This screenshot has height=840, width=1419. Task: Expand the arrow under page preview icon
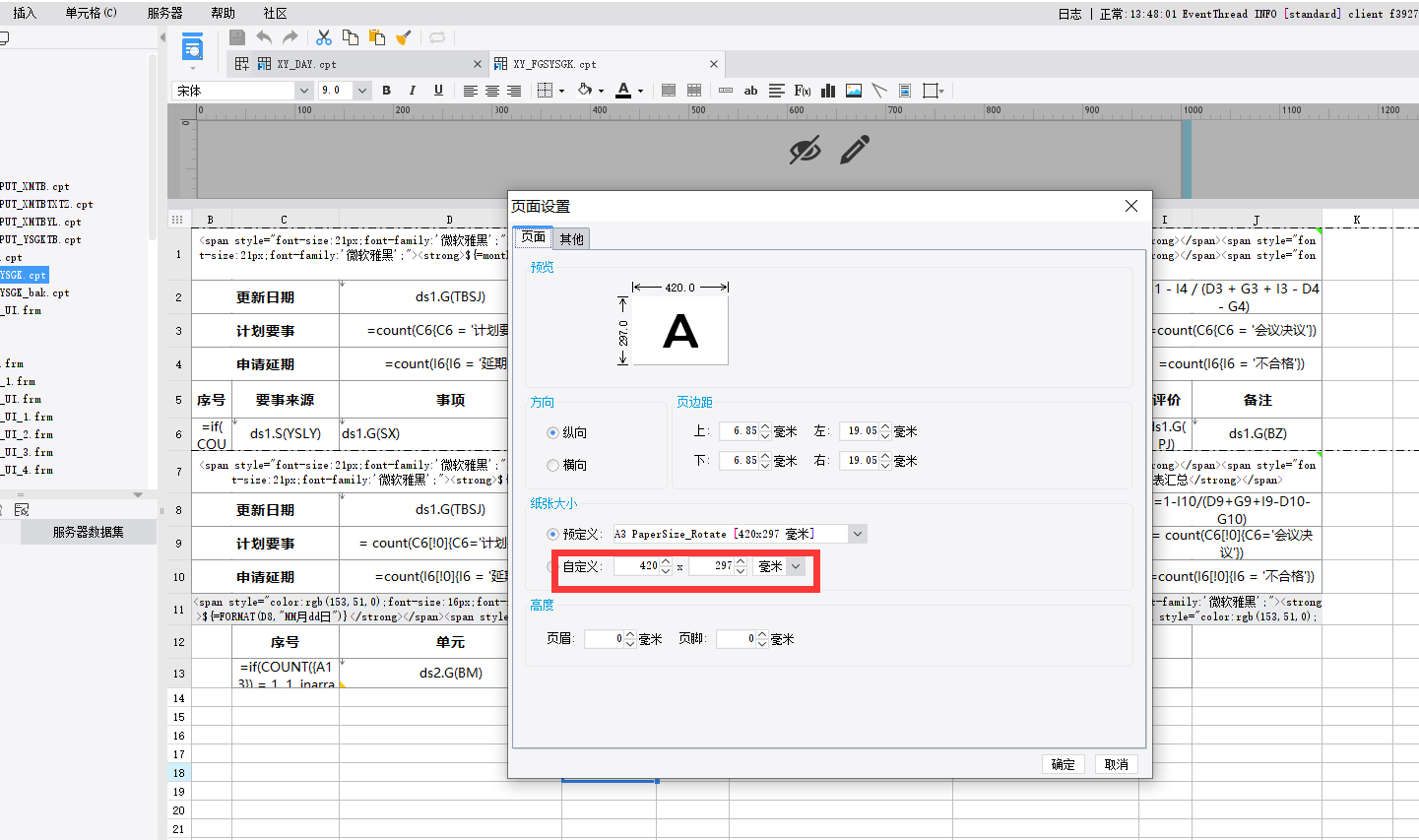[x=192, y=68]
